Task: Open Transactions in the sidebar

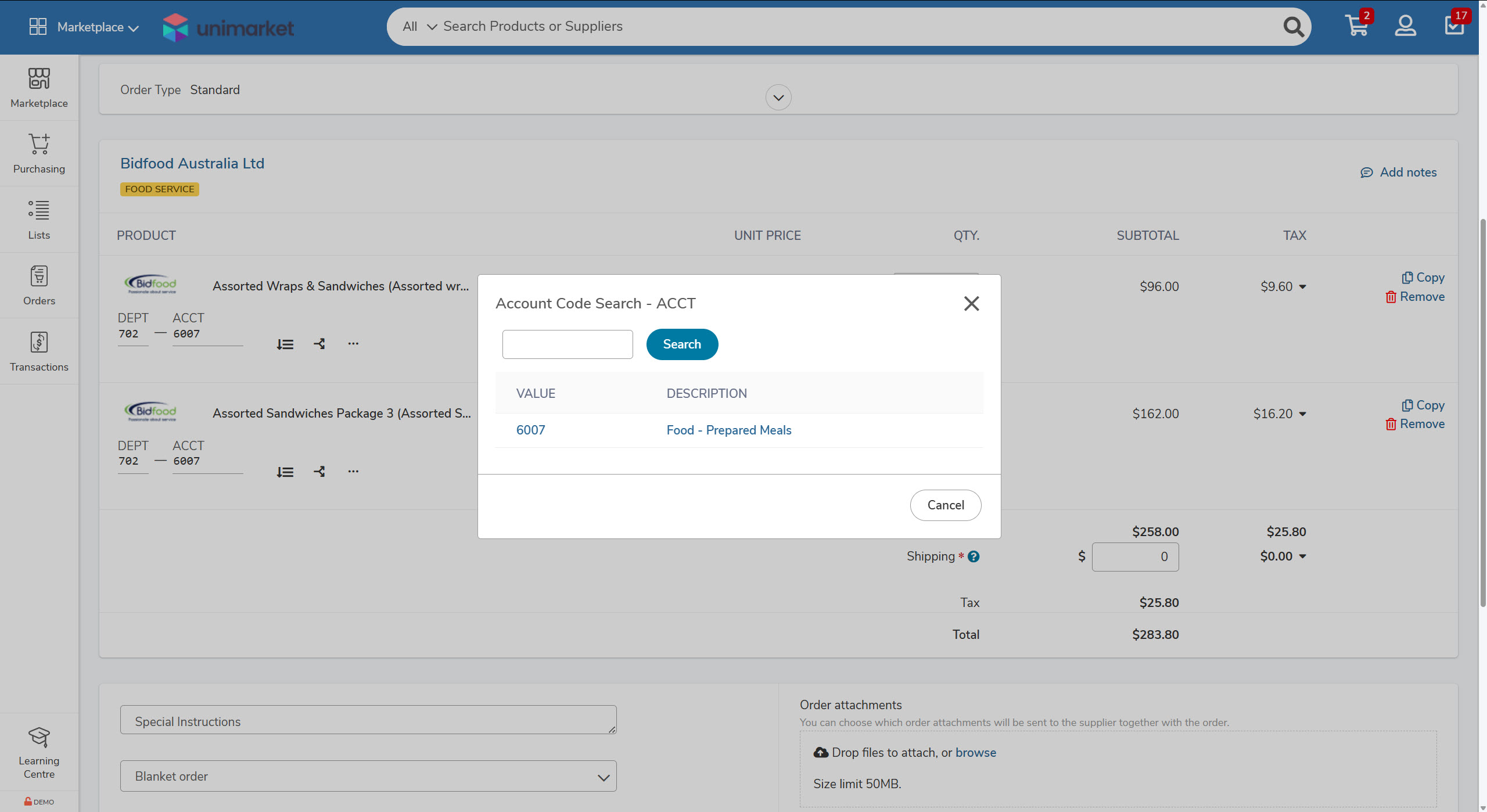Action: [39, 351]
